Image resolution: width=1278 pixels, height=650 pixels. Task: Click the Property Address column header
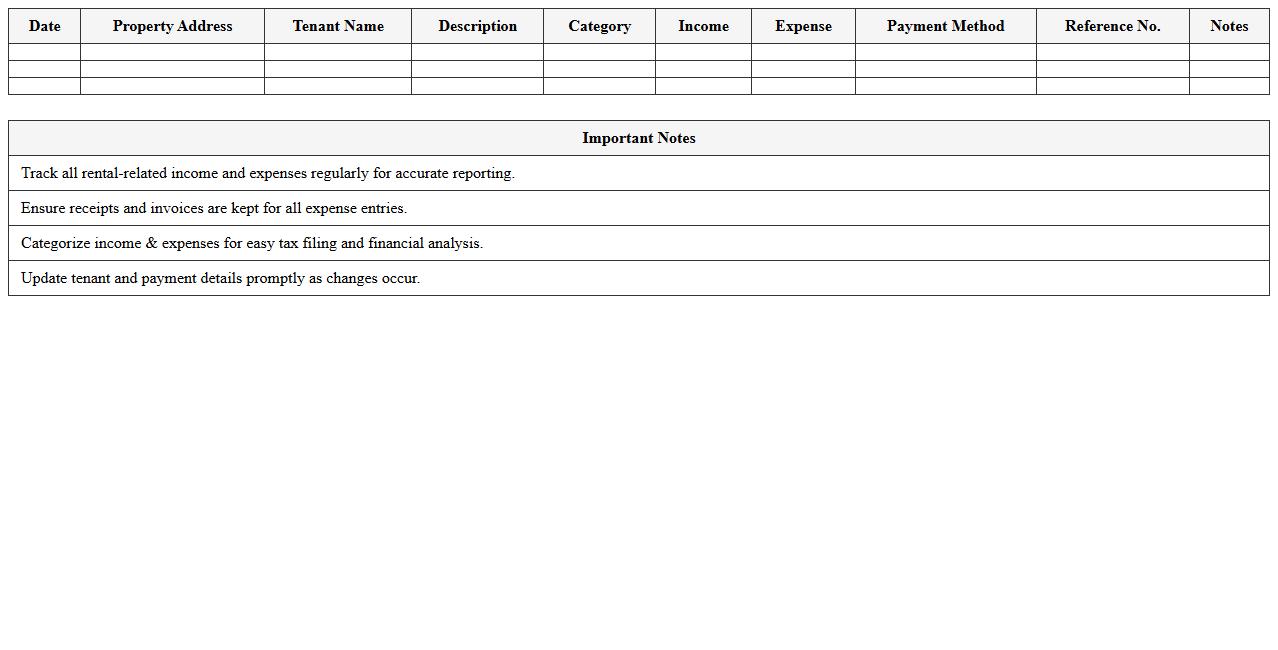171,26
